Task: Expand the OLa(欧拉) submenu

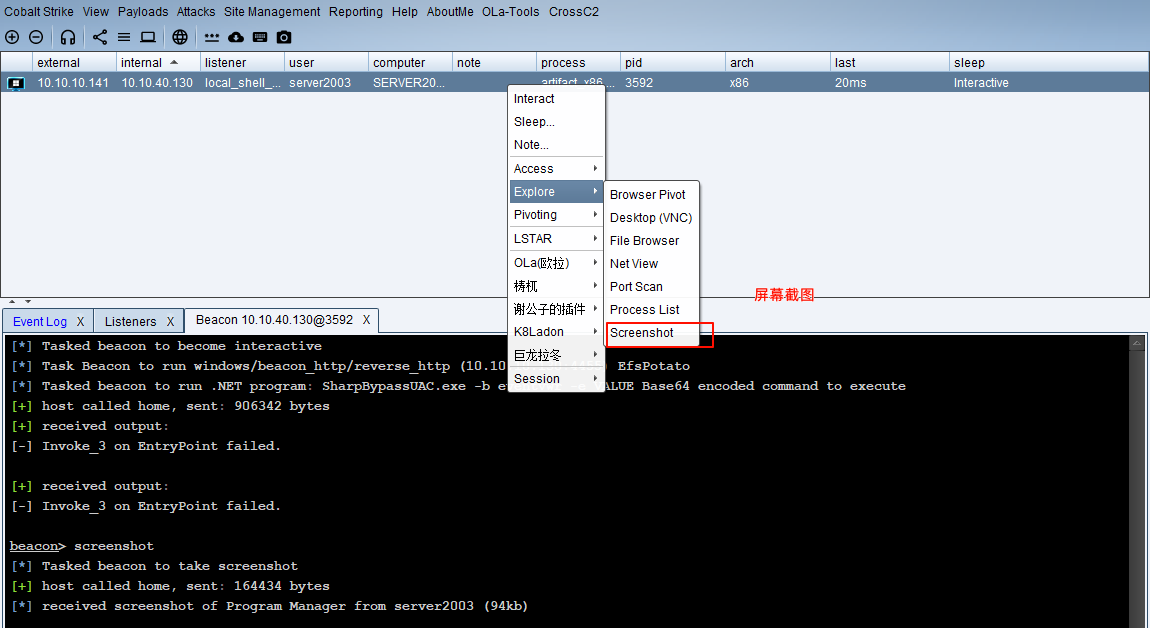Action: tap(556, 263)
